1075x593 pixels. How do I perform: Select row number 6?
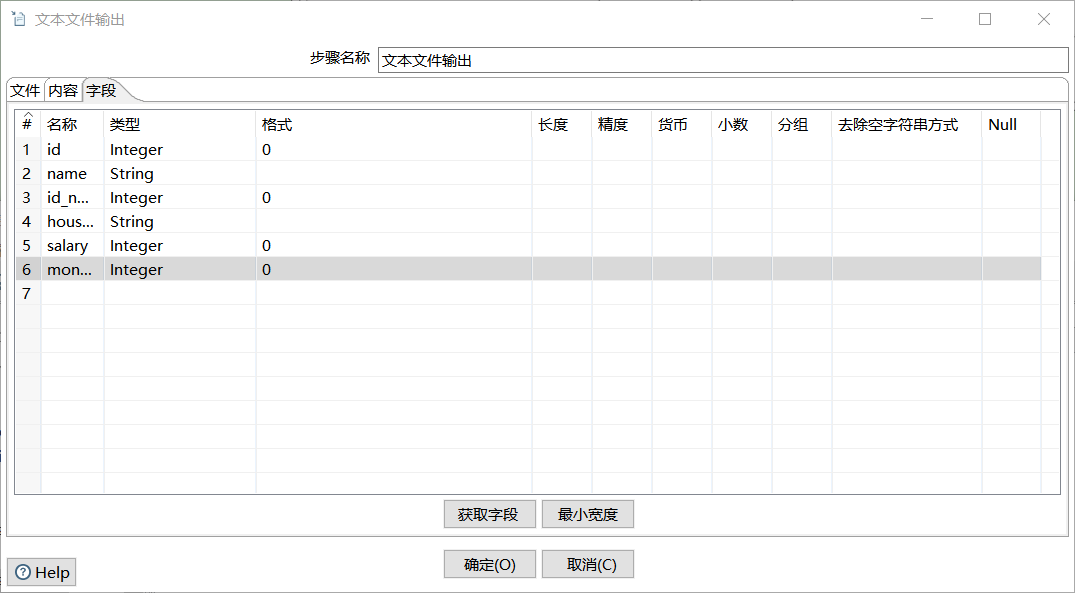click(x=27, y=269)
